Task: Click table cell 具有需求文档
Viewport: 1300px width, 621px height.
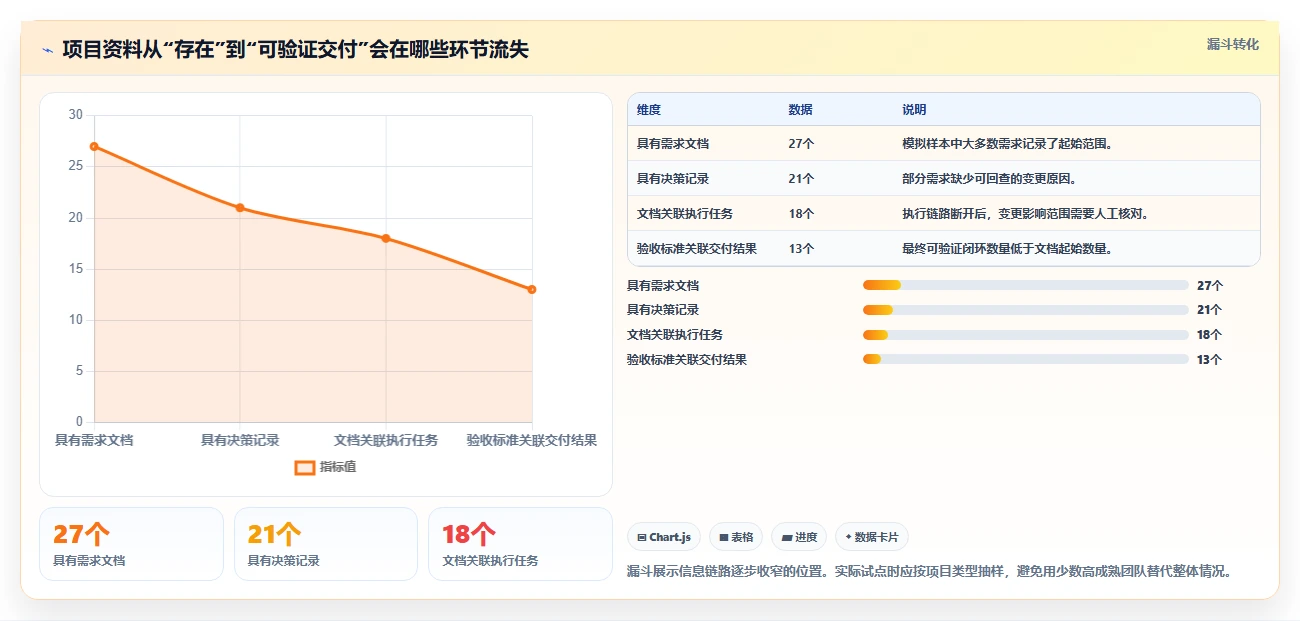Action: pyautogui.click(x=673, y=144)
